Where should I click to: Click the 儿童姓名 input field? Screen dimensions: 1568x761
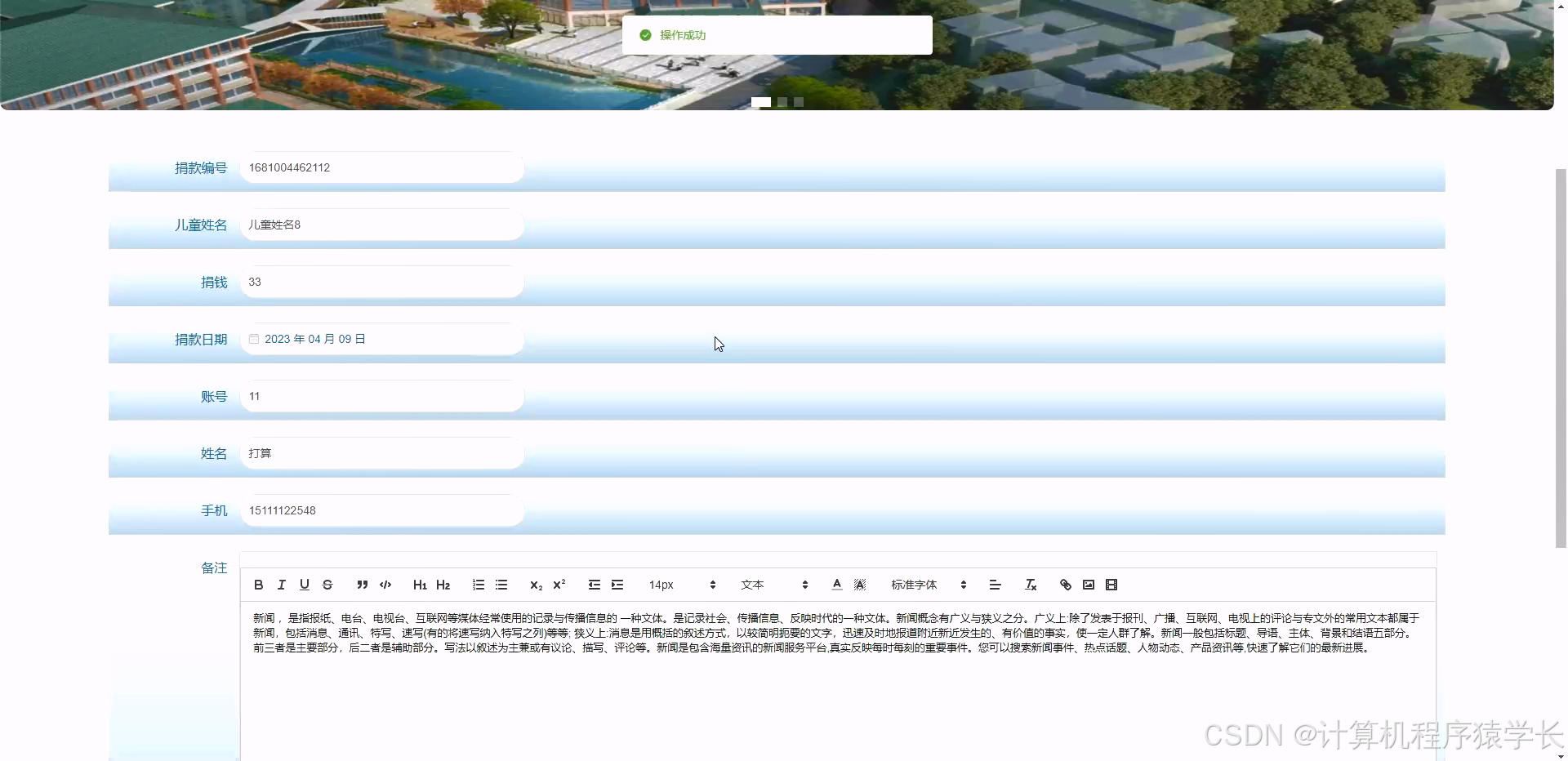(382, 225)
